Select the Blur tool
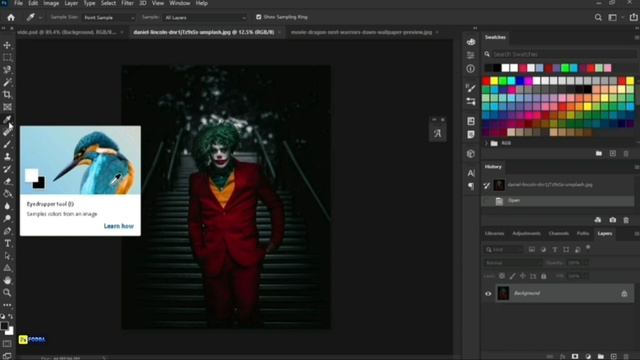 coord(7,206)
